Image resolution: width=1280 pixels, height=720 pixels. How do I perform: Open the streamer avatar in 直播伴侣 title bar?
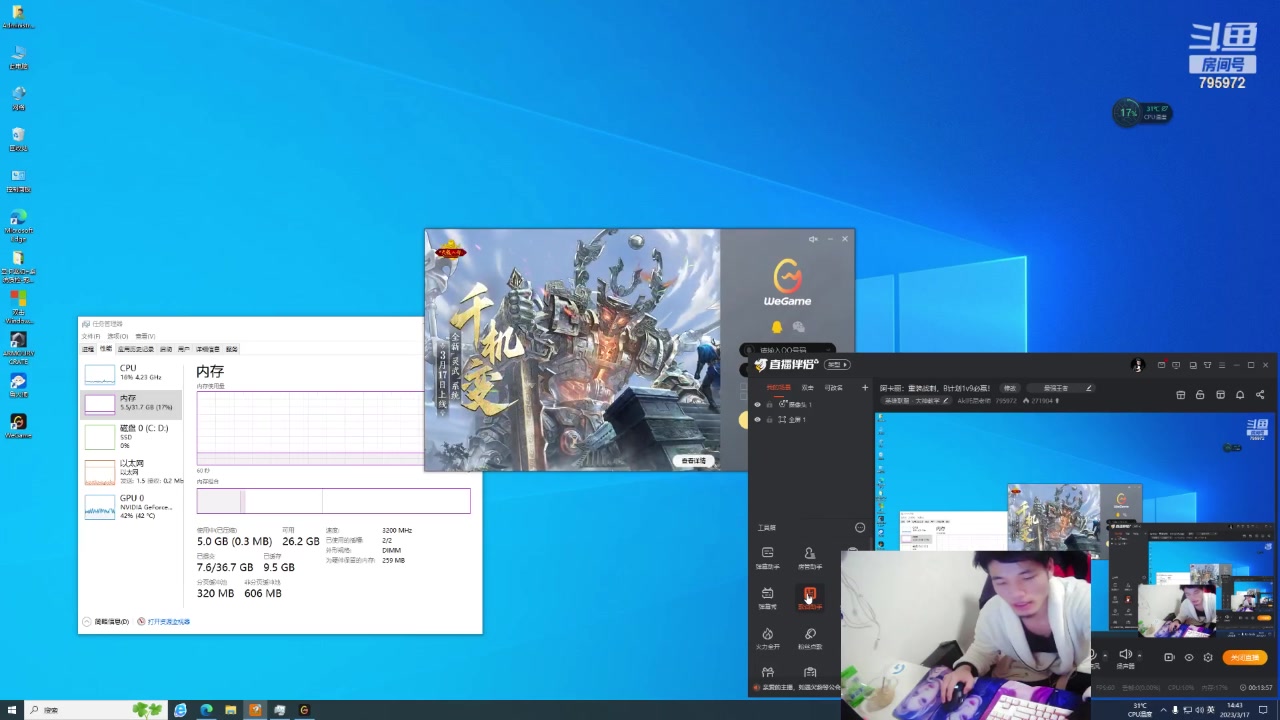tap(1137, 365)
